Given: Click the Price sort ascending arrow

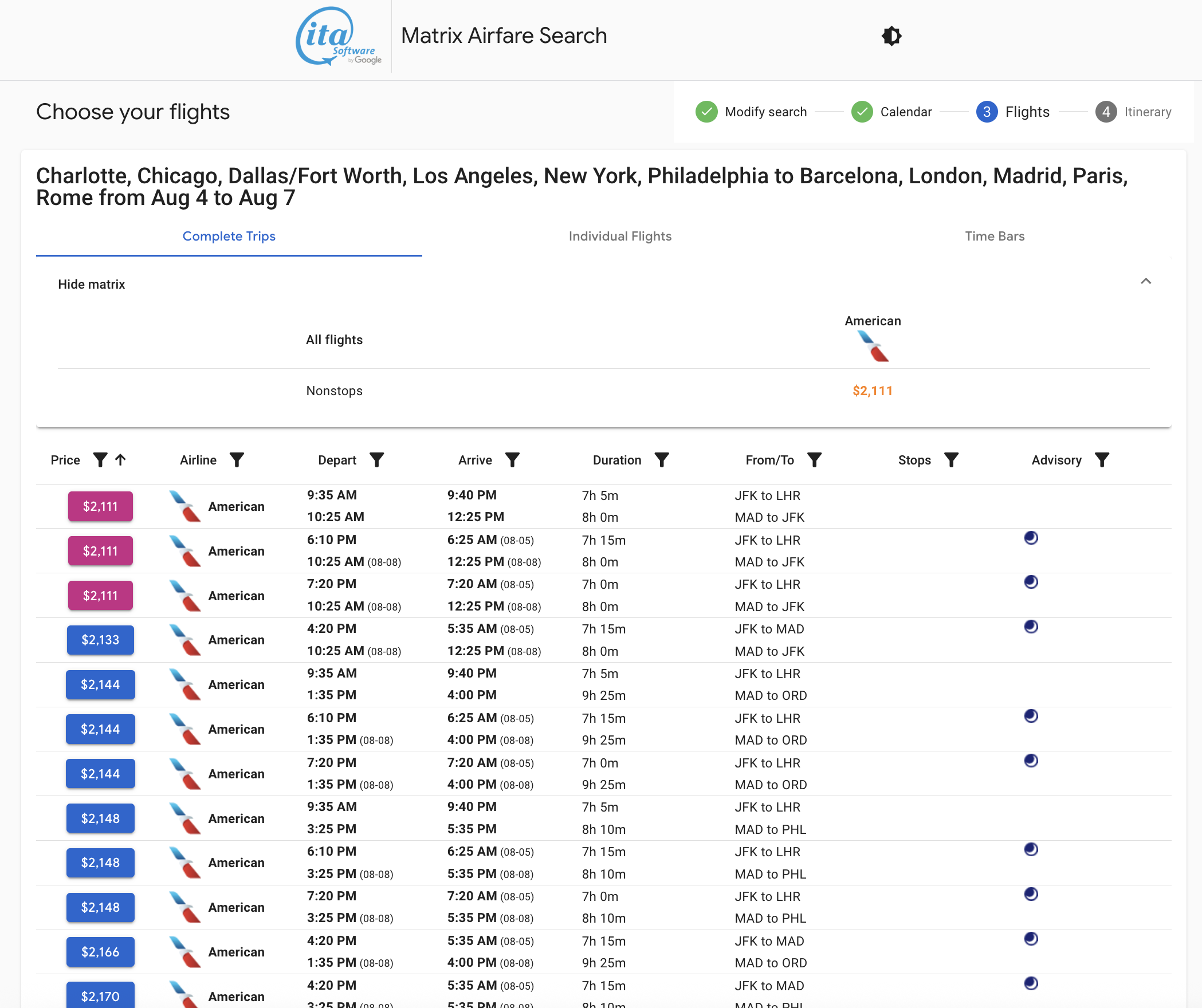Looking at the screenshot, I should click(x=120, y=459).
